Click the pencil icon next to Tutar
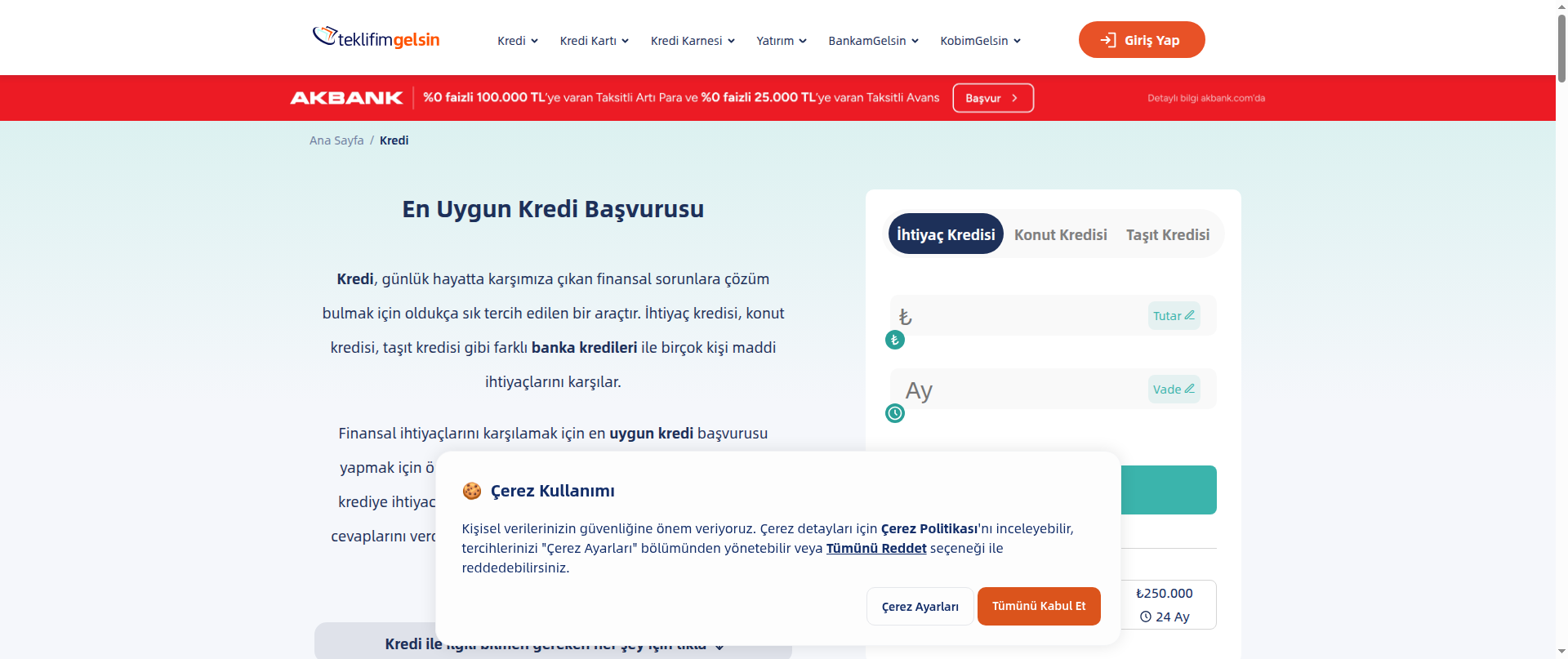 (x=1190, y=315)
